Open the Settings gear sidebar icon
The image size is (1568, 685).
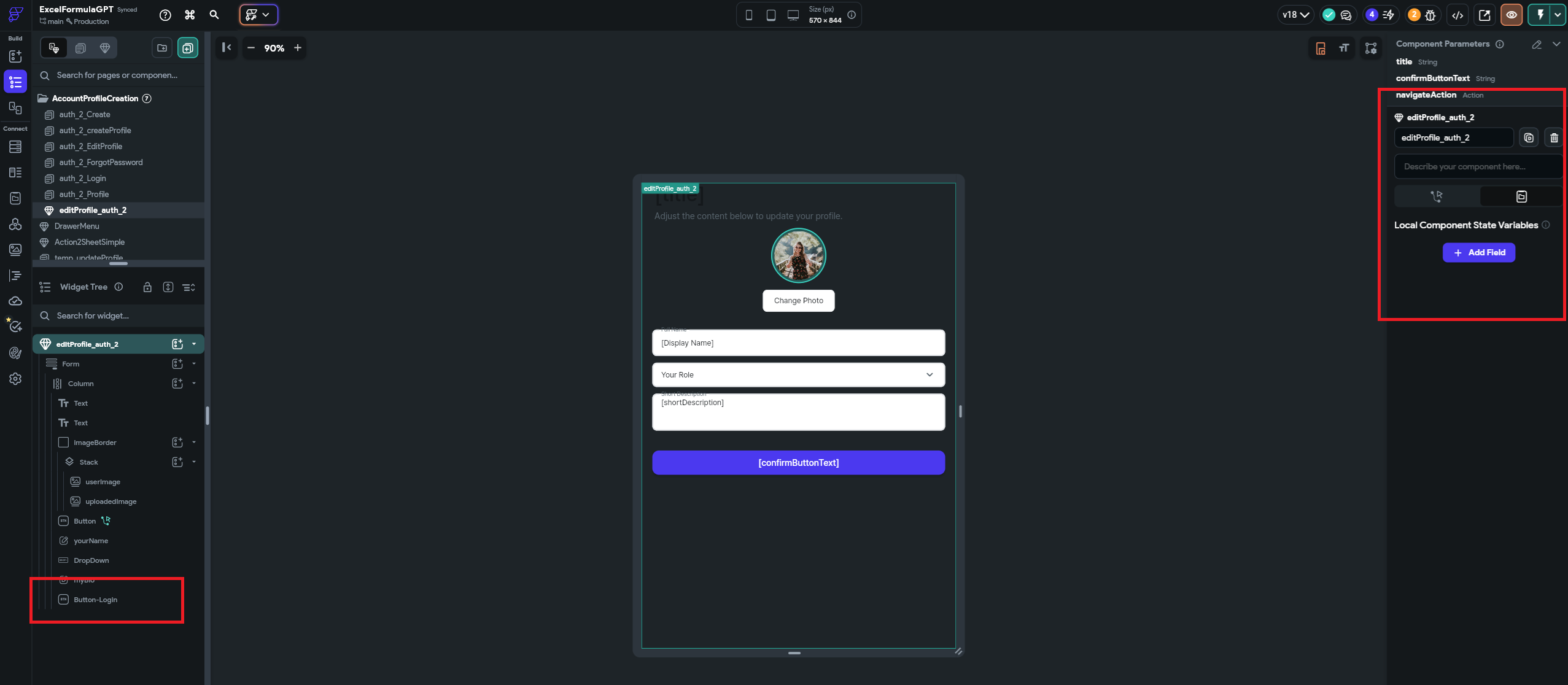click(x=15, y=379)
